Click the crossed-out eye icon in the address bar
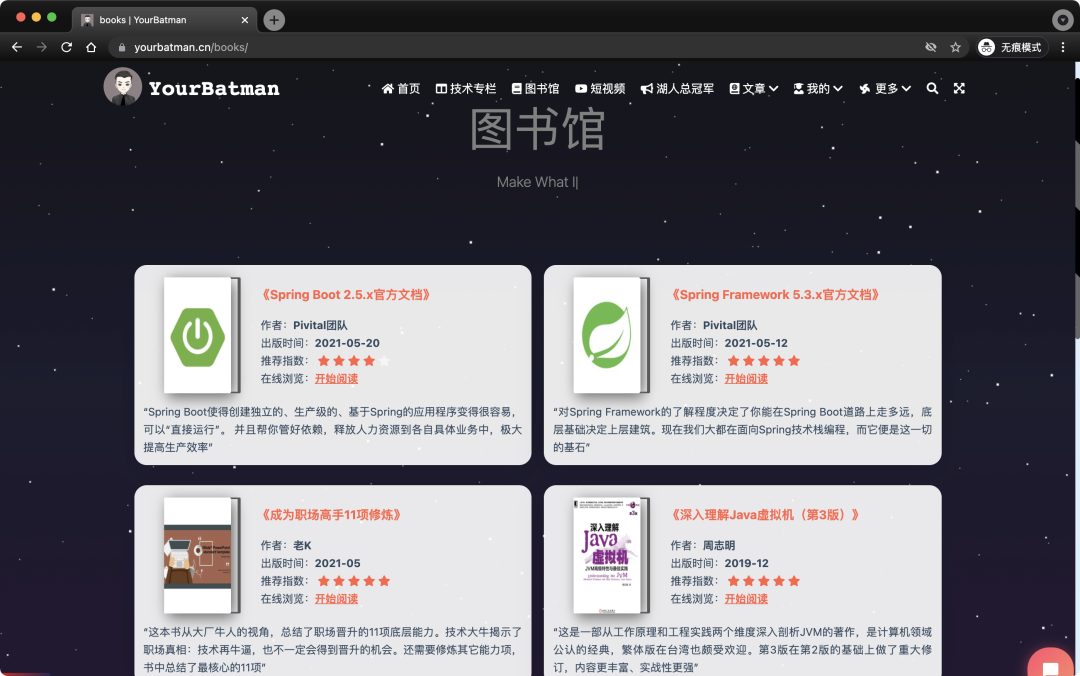Image resolution: width=1080 pixels, height=676 pixels. [x=931, y=47]
